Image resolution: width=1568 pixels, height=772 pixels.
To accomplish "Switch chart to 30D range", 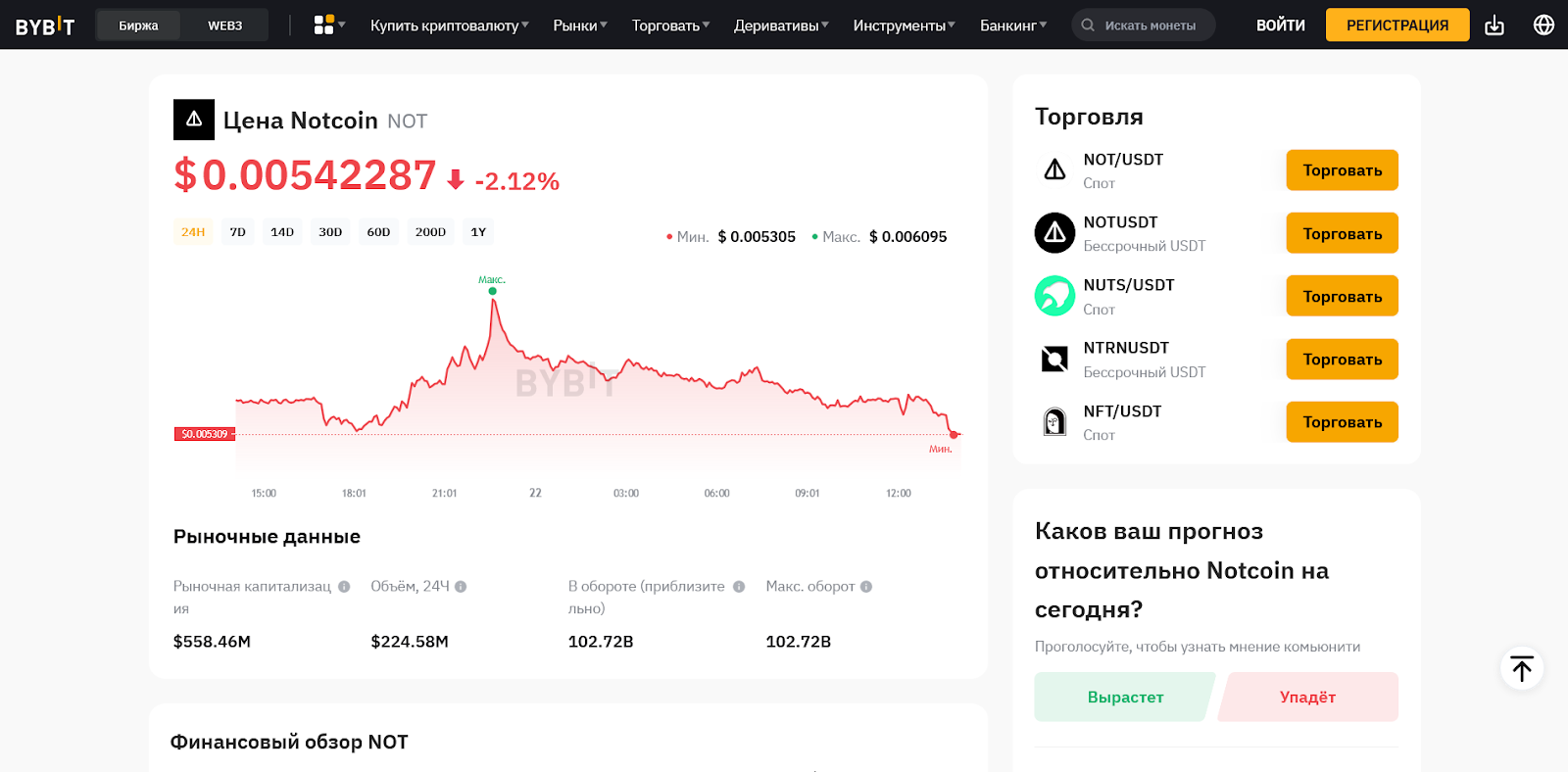I will click(x=330, y=232).
